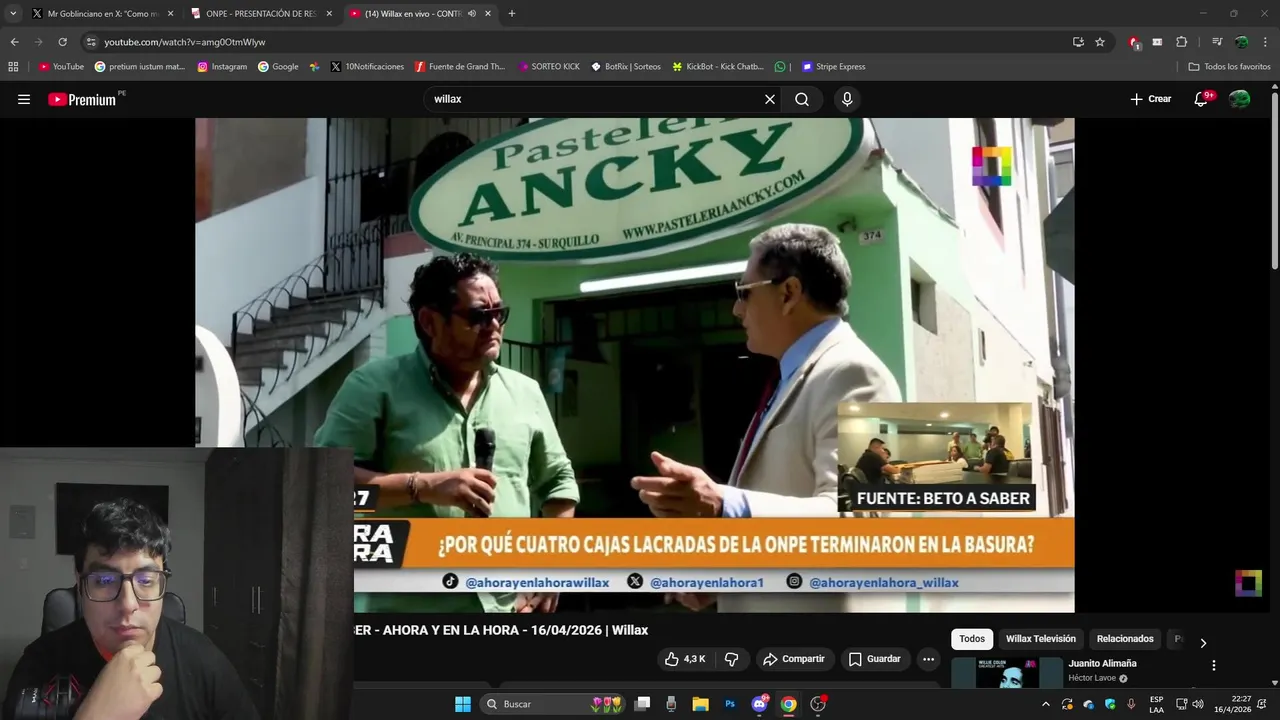This screenshot has width=1280, height=720.
Task: Open the YouTube hamburger guide menu
Action: (x=24, y=99)
